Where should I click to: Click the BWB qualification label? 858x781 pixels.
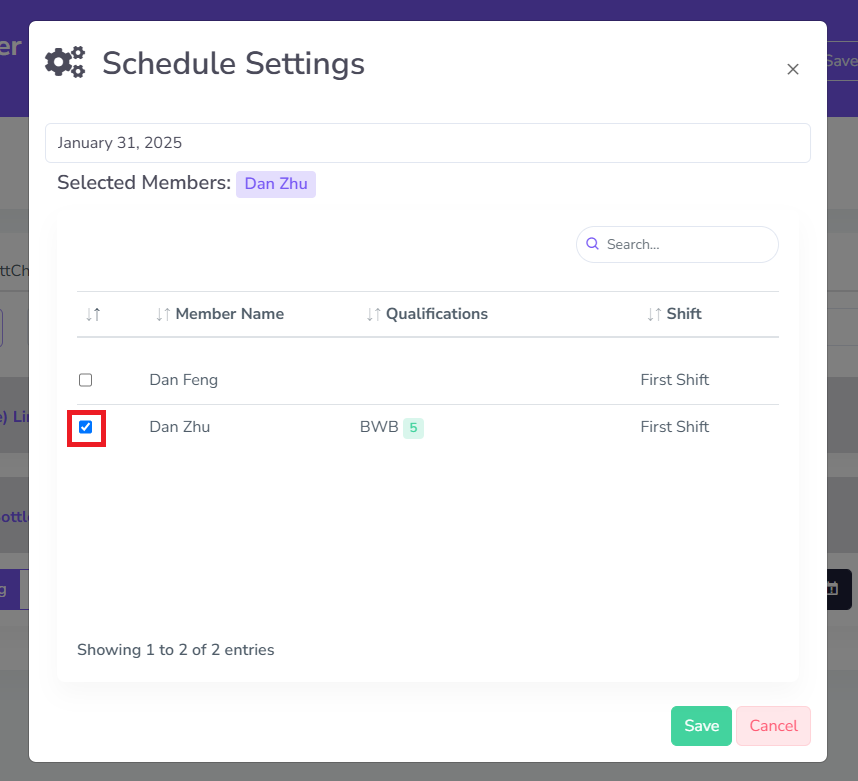coord(379,427)
